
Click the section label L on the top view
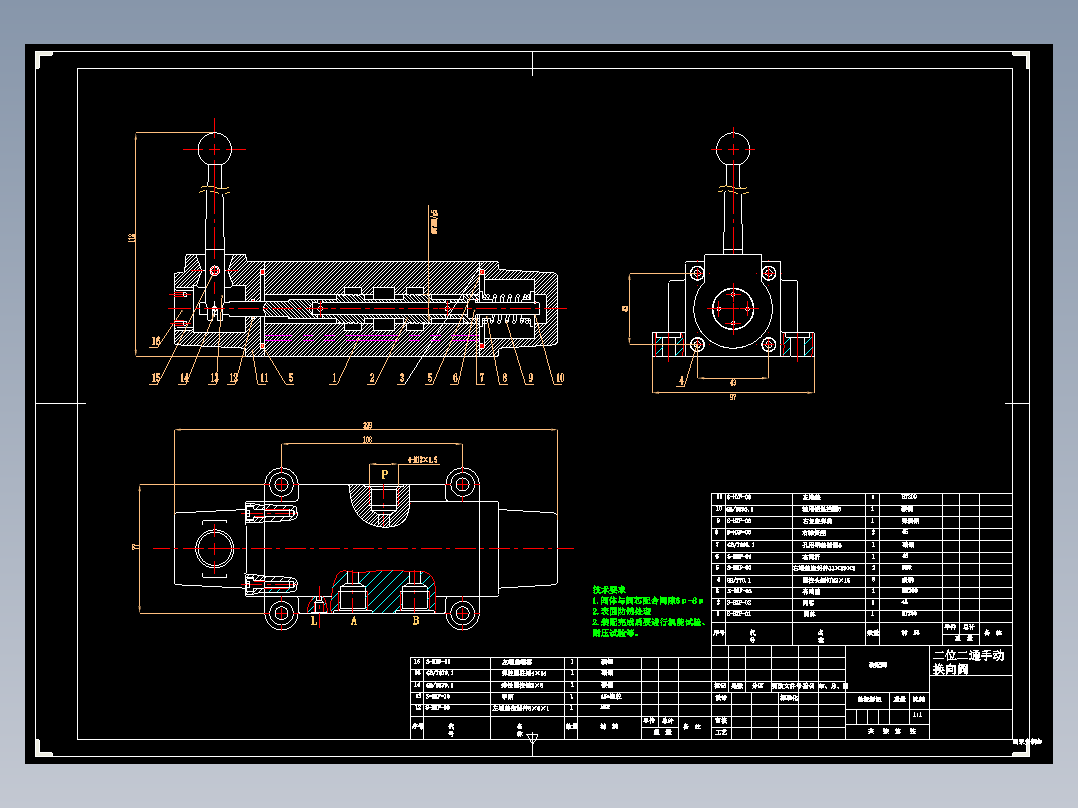[x=313, y=620]
